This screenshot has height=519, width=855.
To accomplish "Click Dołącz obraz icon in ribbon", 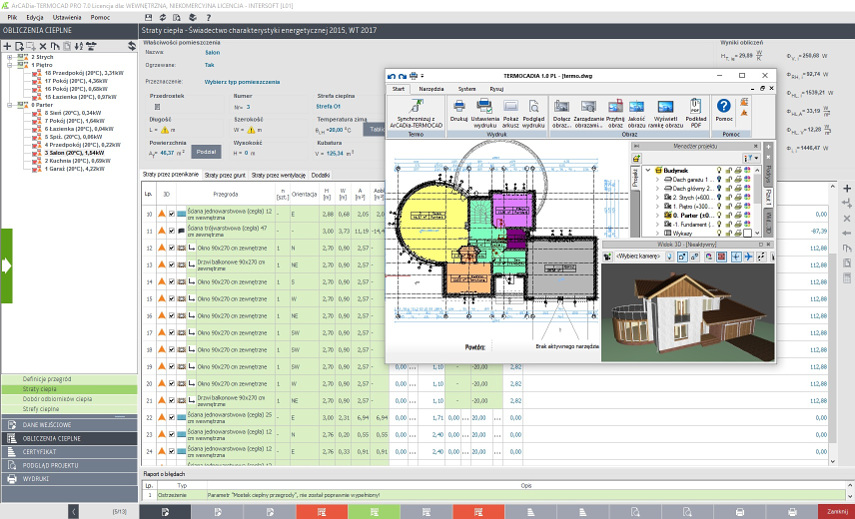I will [561, 106].
